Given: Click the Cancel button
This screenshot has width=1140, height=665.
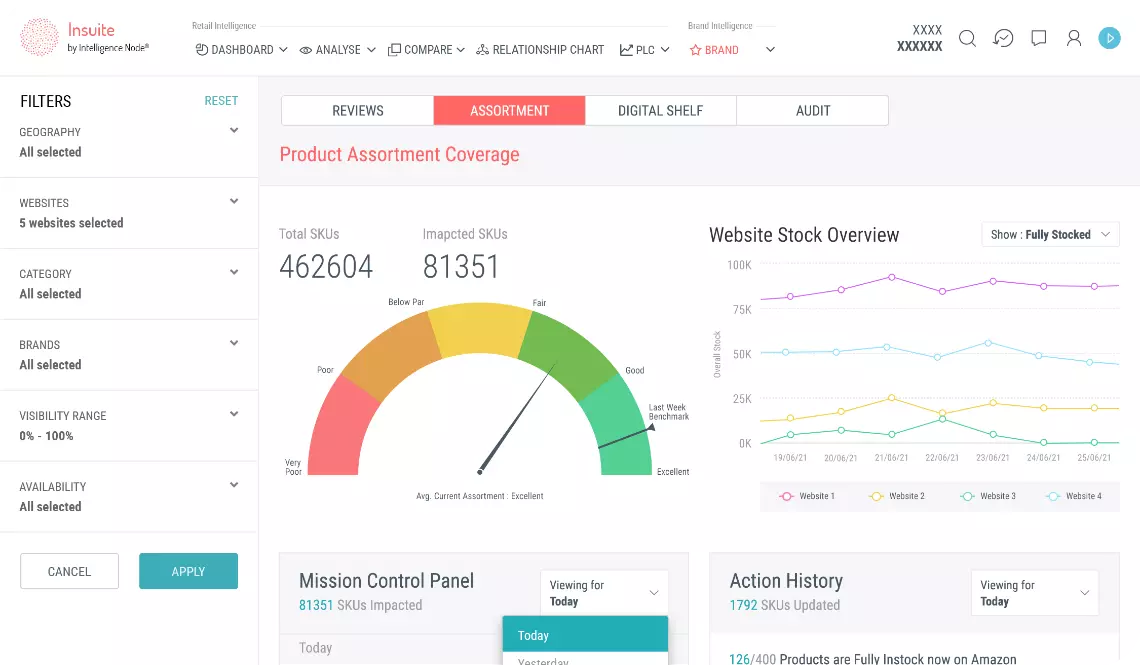Looking at the screenshot, I should coord(69,571).
